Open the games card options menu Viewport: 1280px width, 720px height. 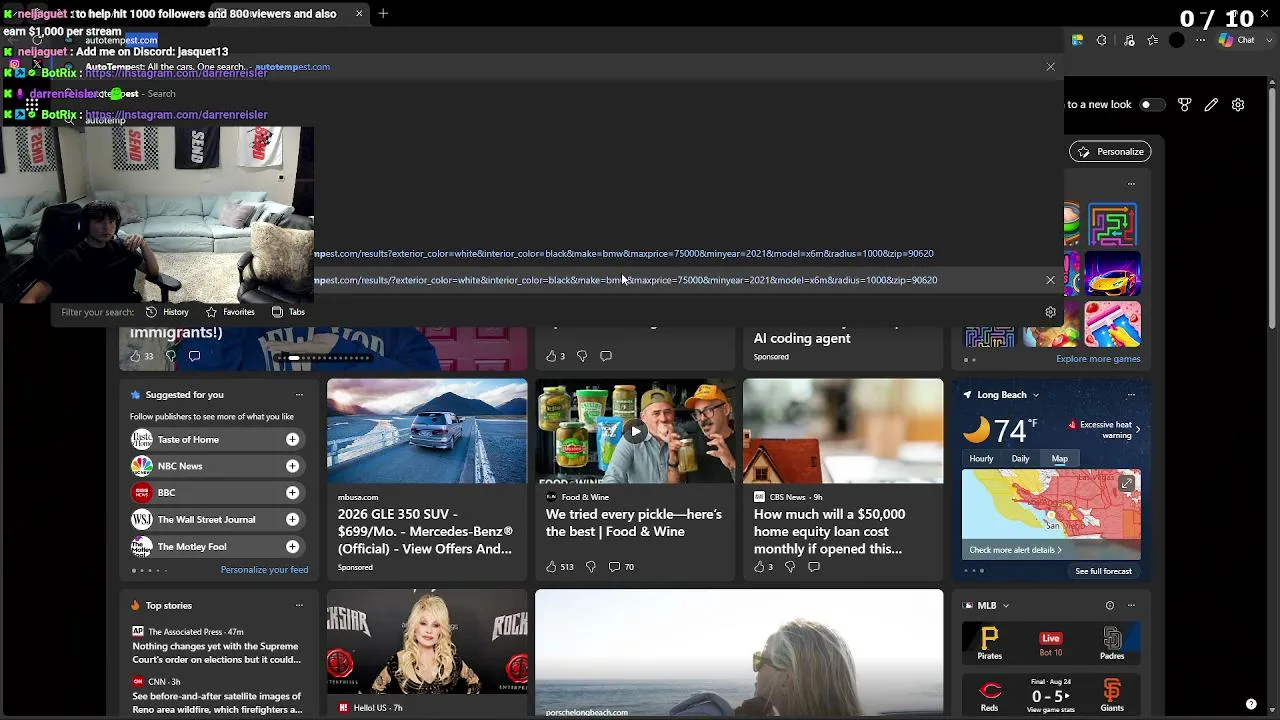[1131, 184]
